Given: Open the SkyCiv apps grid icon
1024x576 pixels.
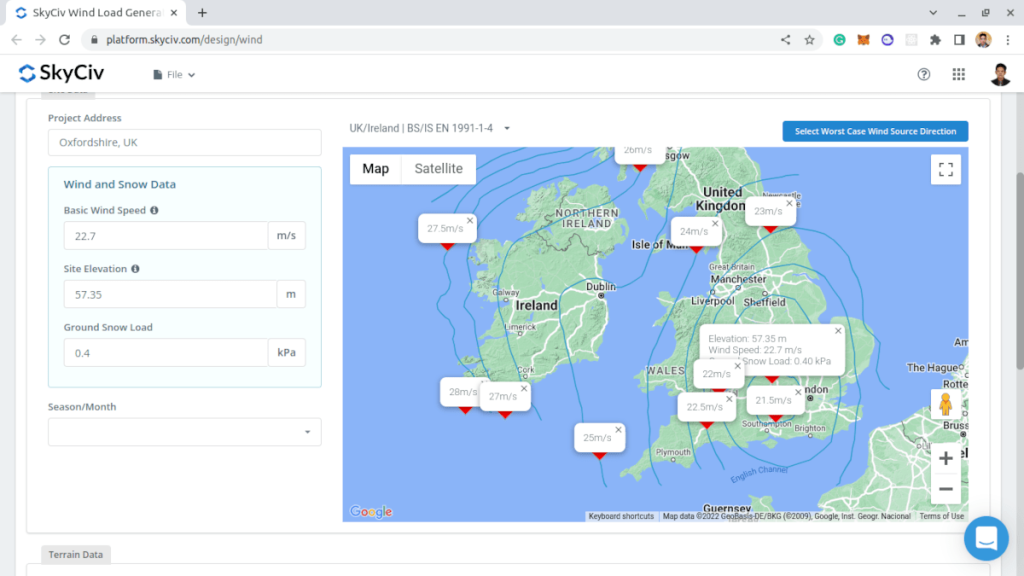Looking at the screenshot, I should 958,74.
